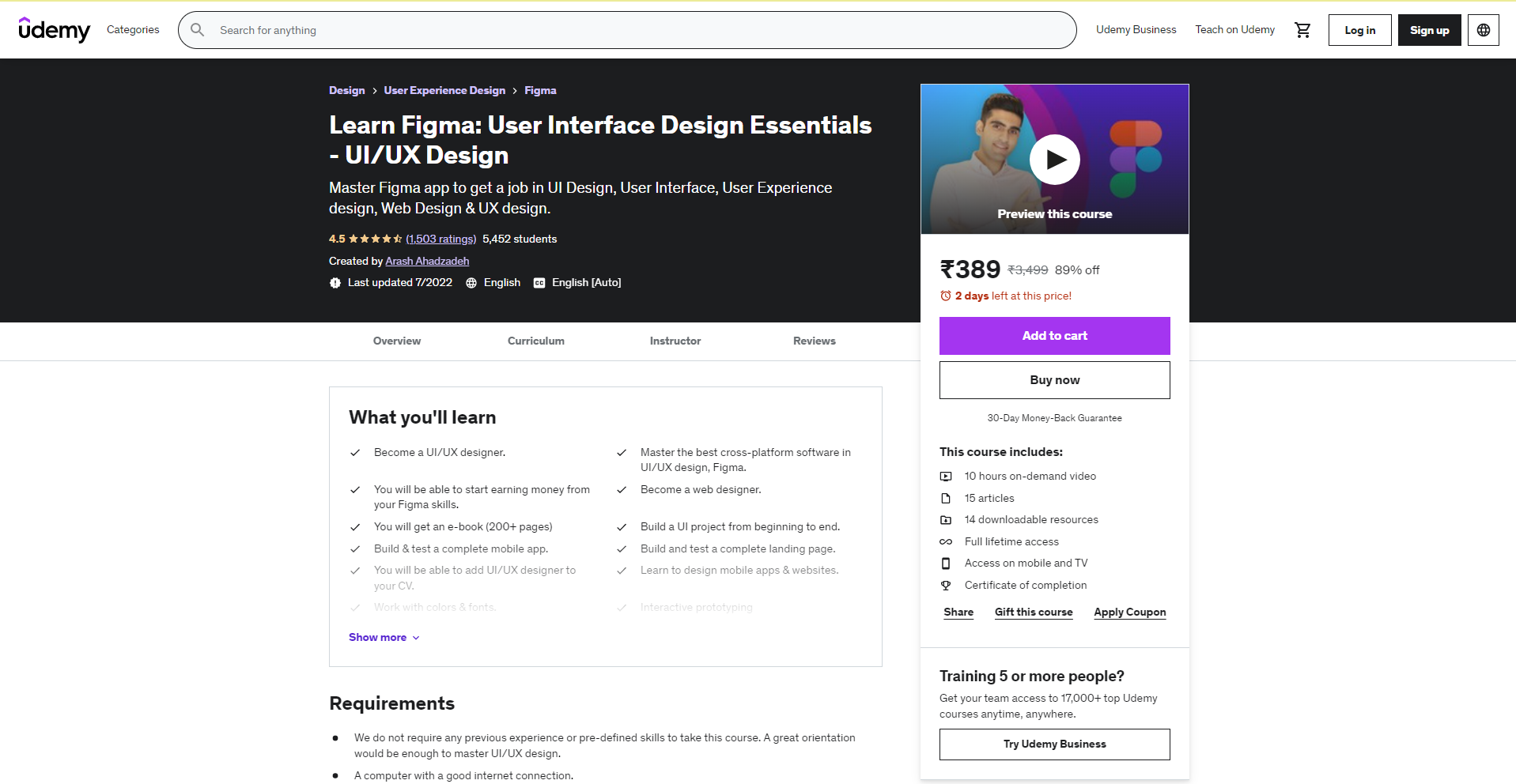Switch to the Instructor tab
Viewport: 1516px width, 784px height.
675,341
